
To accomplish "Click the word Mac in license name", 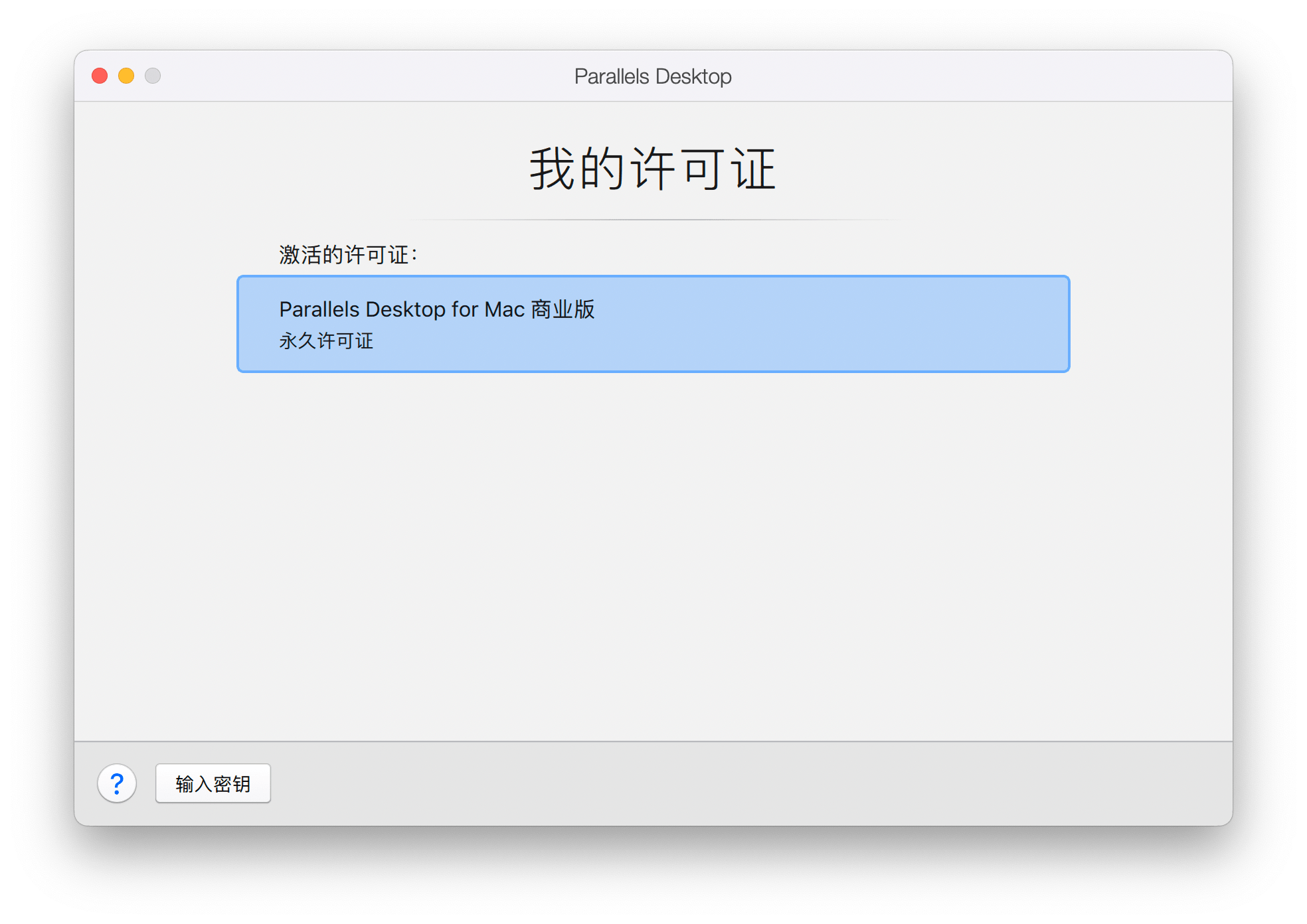I will (x=504, y=309).
